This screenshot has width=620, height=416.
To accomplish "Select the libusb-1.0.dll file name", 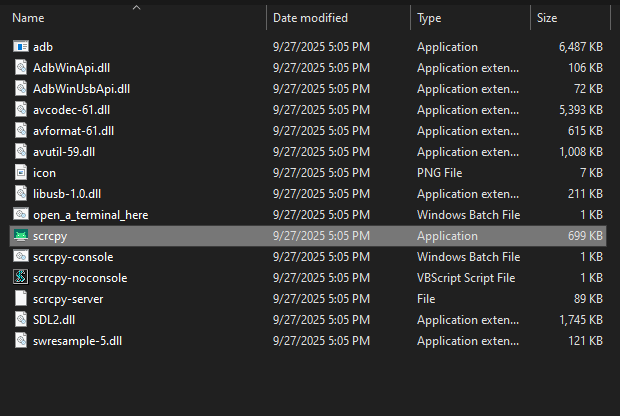I will [67, 194].
